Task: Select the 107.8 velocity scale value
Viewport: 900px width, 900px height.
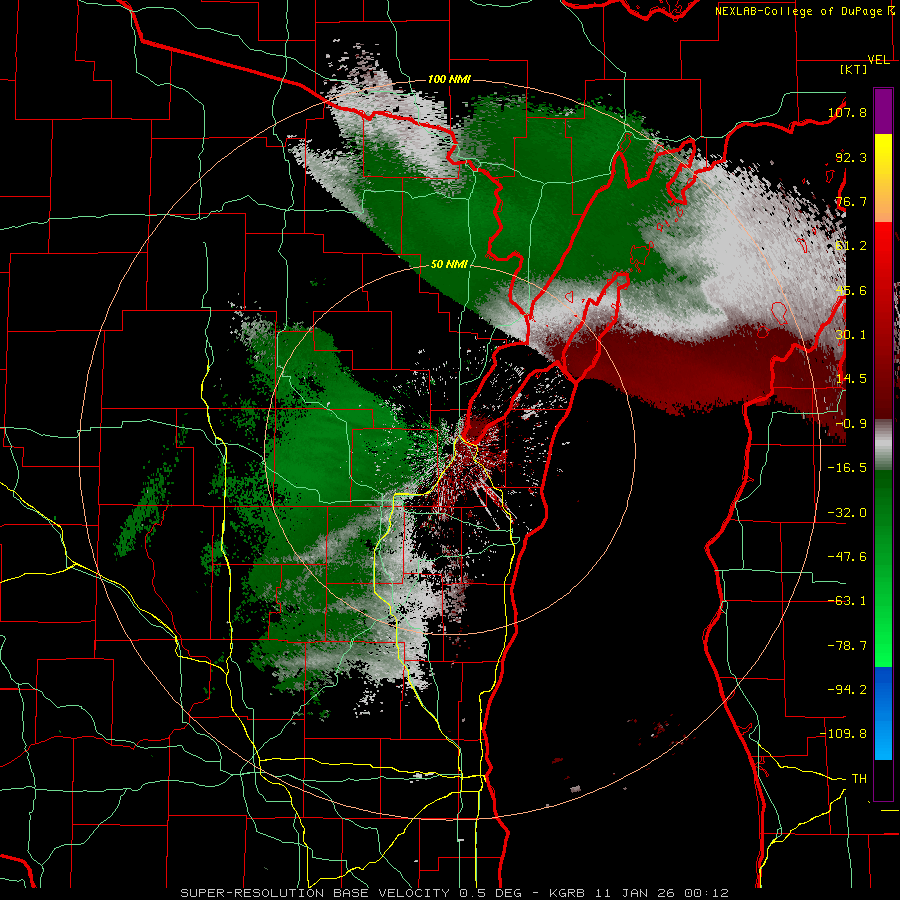Action: (x=847, y=112)
